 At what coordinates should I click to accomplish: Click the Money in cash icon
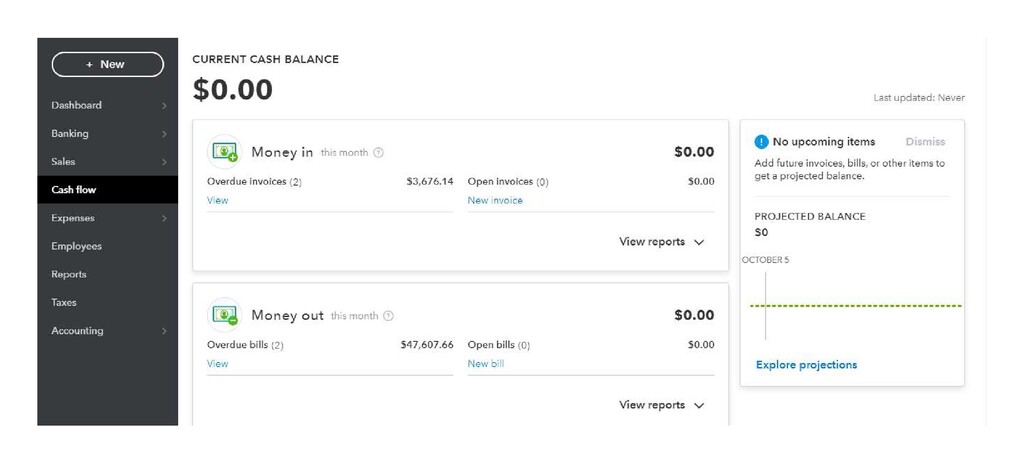pyautogui.click(x=225, y=152)
